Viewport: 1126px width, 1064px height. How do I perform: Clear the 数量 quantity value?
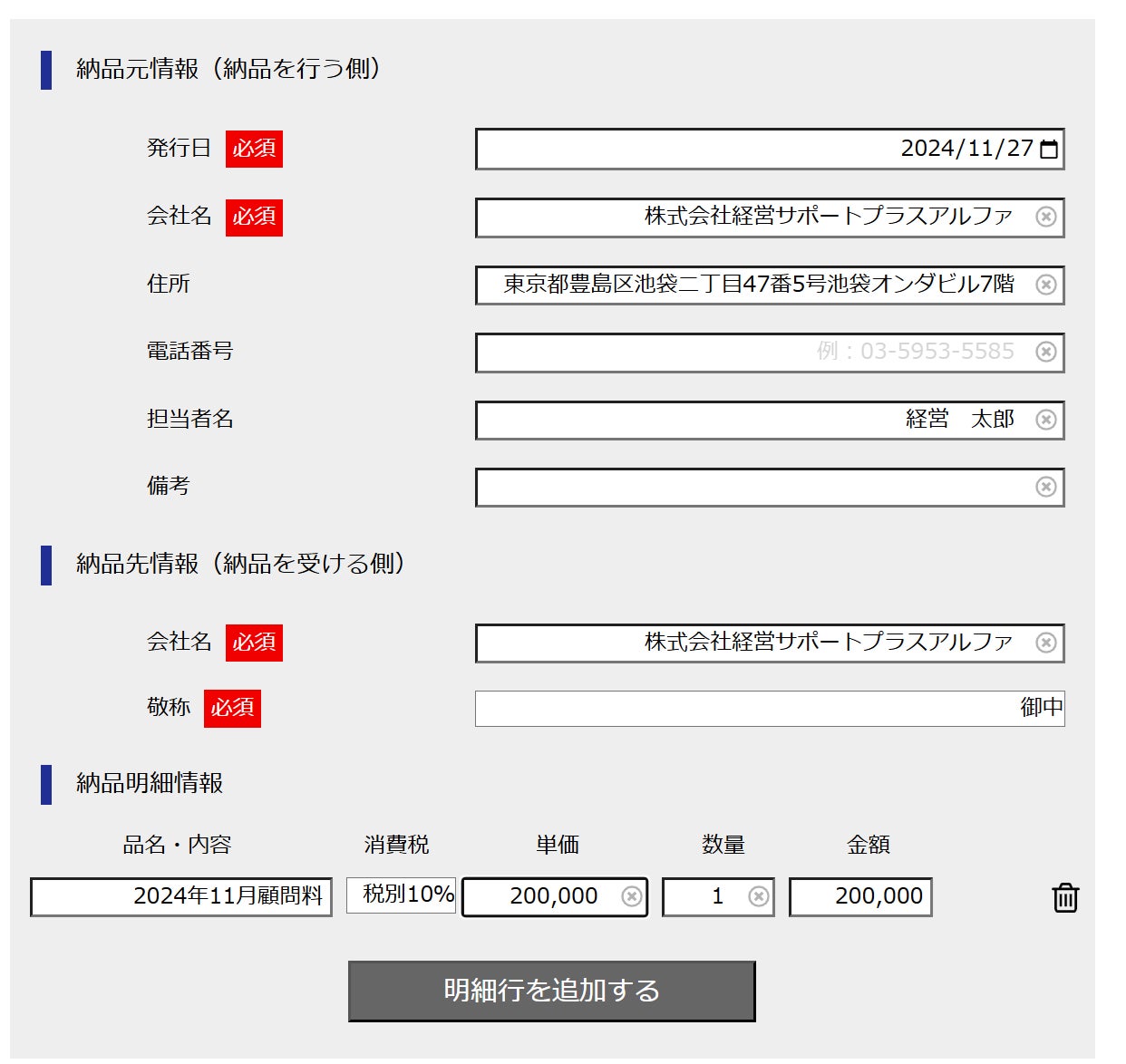(x=759, y=896)
